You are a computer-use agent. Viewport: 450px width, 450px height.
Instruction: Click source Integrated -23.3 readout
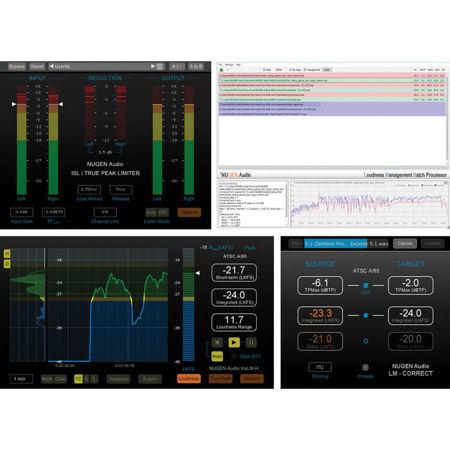click(x=320, y=315)
